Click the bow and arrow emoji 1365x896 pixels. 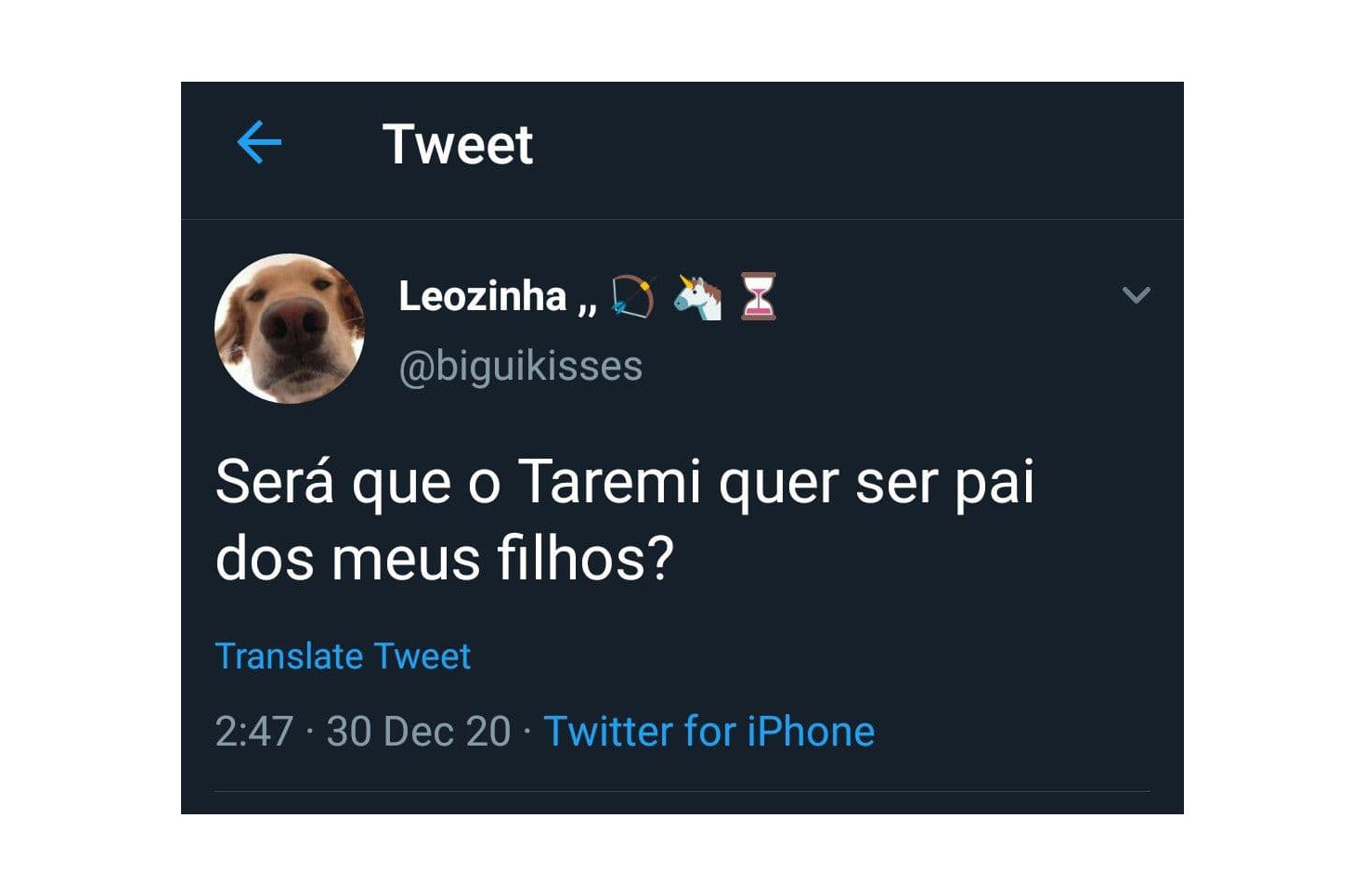[633, 297]
